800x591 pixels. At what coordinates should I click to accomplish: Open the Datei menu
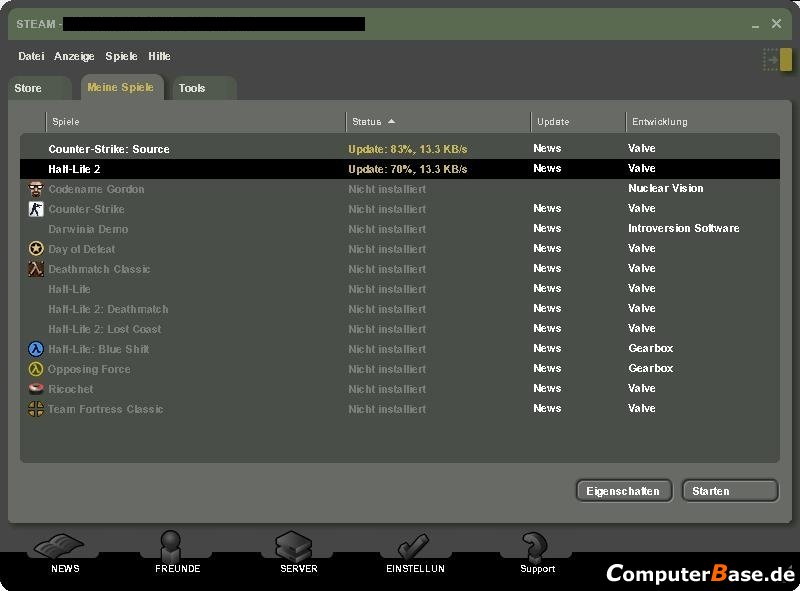coord(31,56)
